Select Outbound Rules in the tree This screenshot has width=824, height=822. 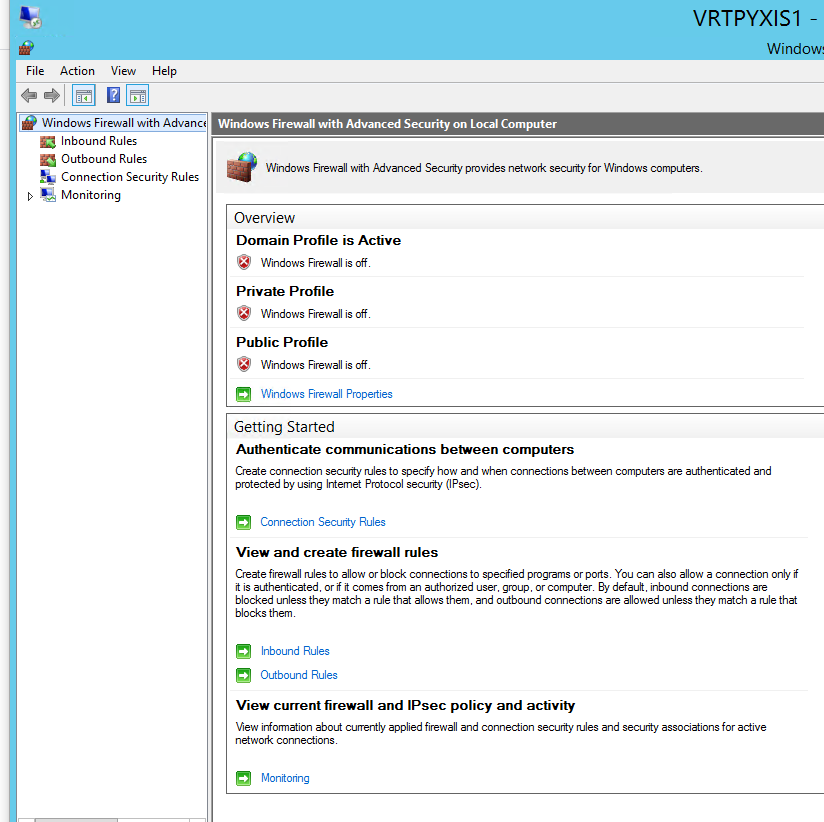tap(104, 159)
